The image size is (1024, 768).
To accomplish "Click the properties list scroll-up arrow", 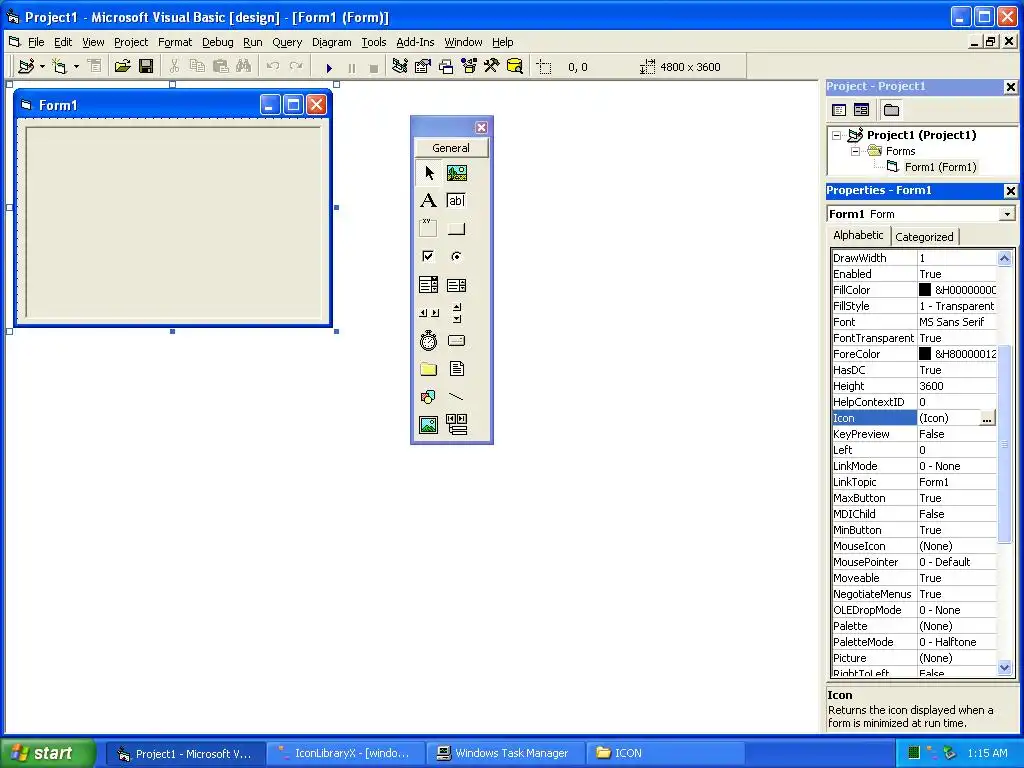I will pyautogui.click(x=1004, y=259).
